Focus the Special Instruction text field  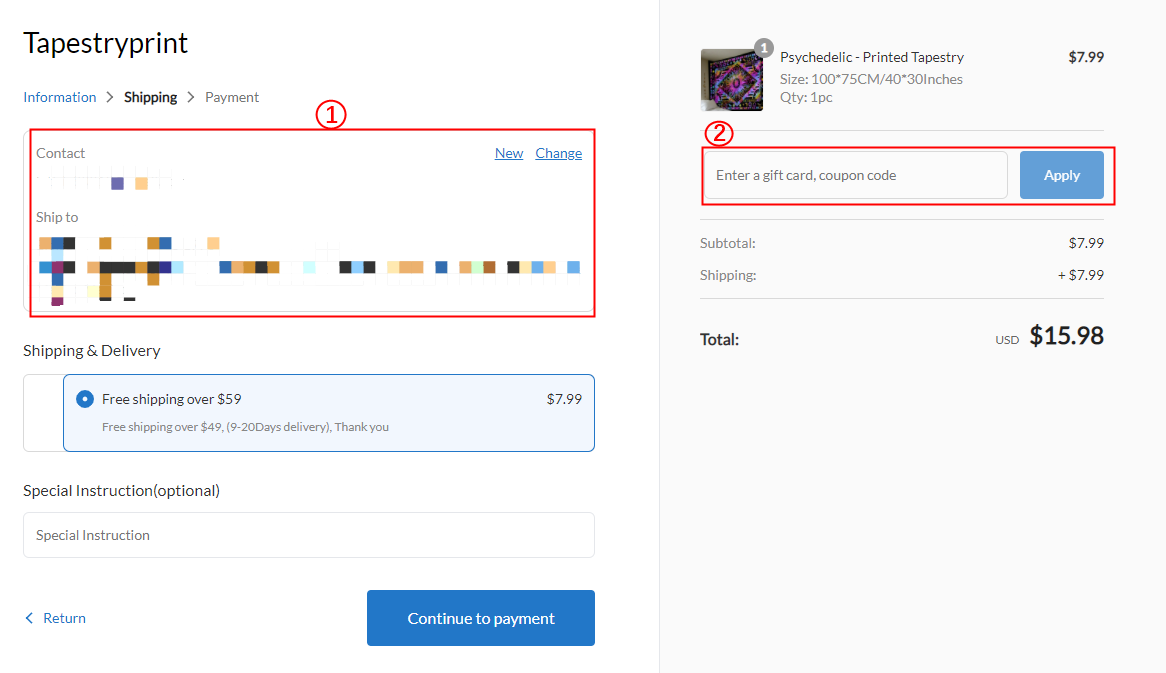(x=309, y=535)
